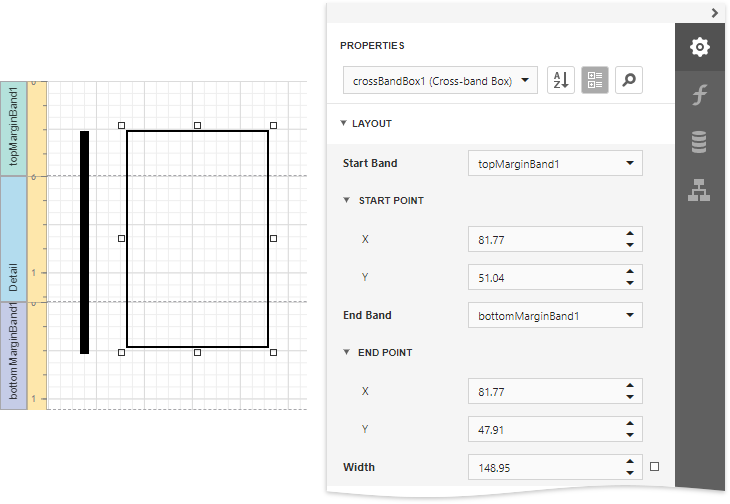730x504 pixels.
Task: Click the small square marker beside Width
Action: click(654, 466)
